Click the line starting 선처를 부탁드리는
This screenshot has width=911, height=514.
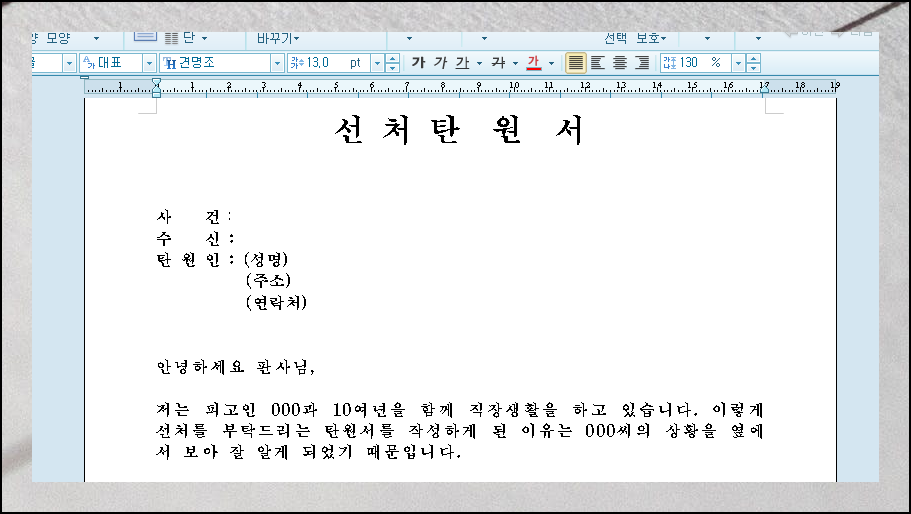[460, 430]
